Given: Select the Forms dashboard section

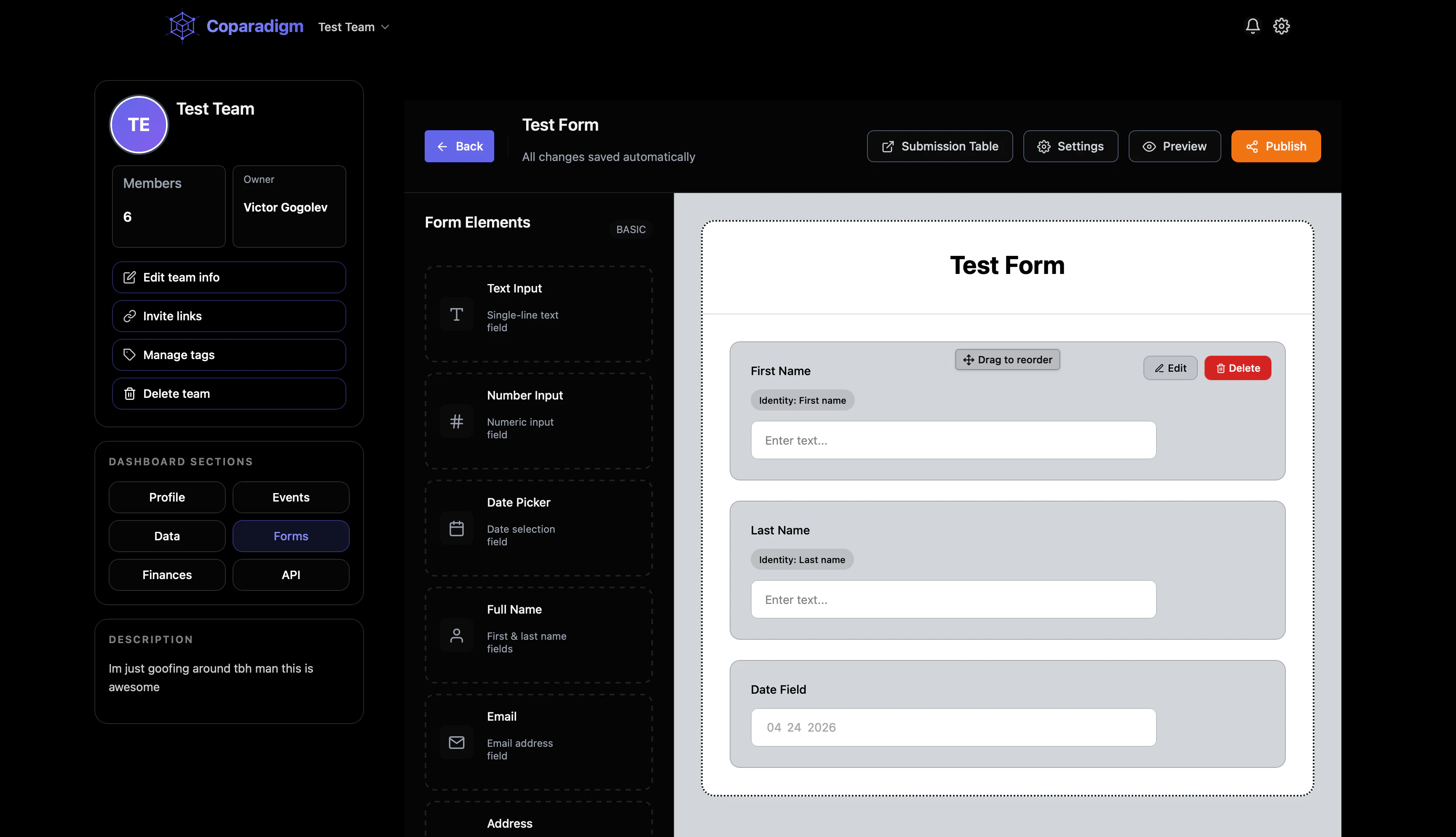Looking at the screenshot, I should pos(291,536).
